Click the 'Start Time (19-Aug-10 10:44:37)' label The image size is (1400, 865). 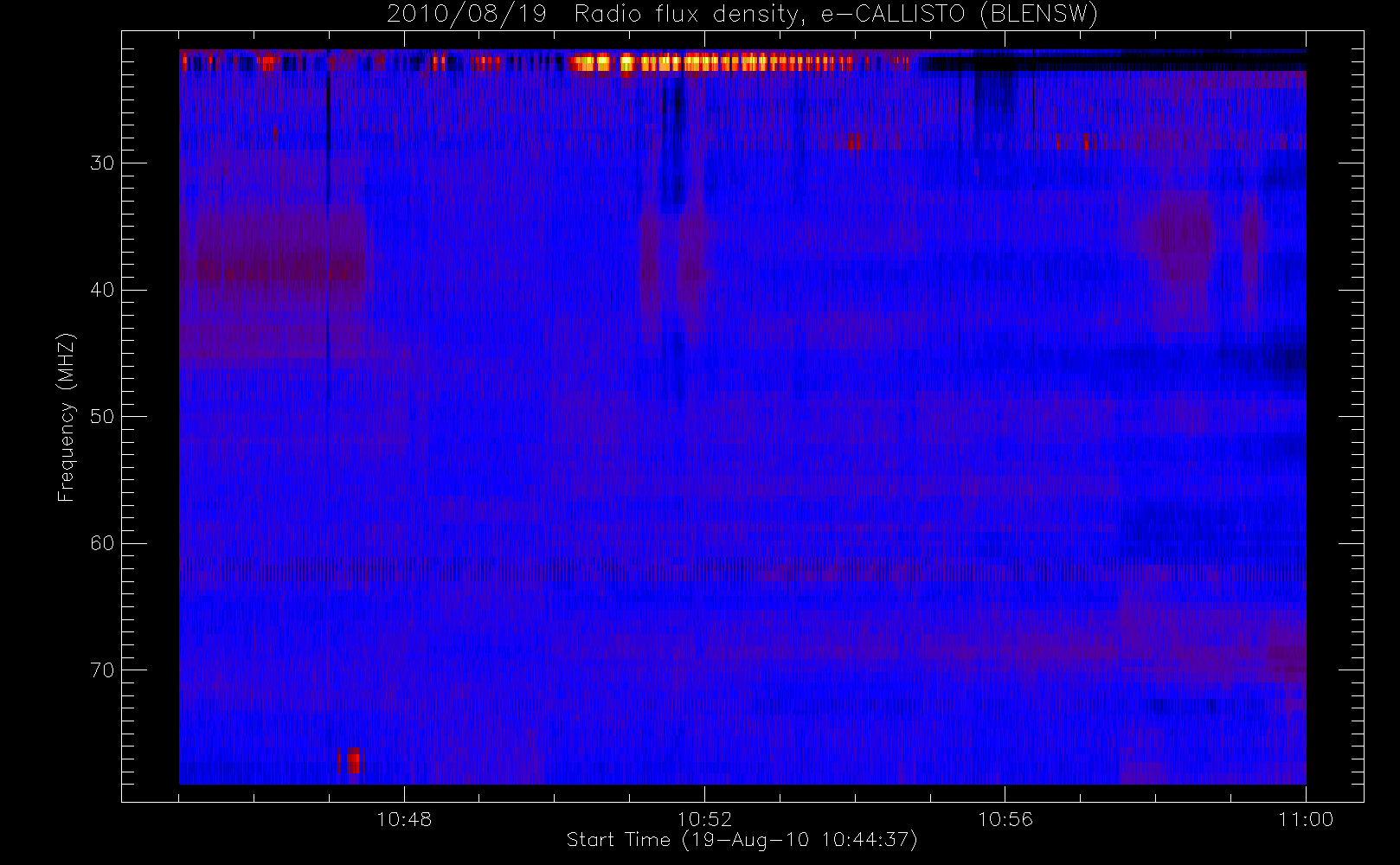[x=742, y=840]
